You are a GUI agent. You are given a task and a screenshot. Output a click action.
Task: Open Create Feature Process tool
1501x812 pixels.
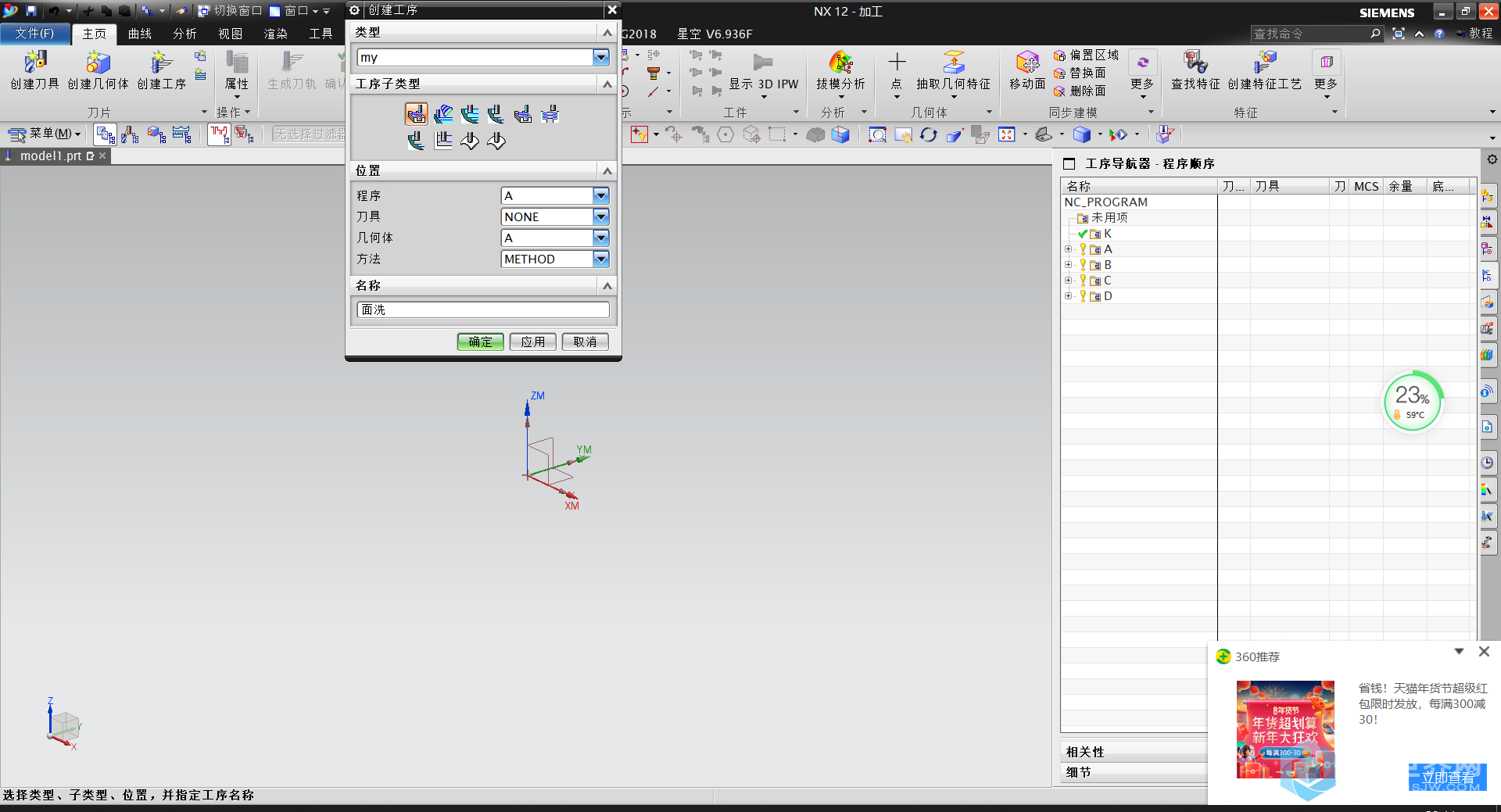pos(1264,70)
